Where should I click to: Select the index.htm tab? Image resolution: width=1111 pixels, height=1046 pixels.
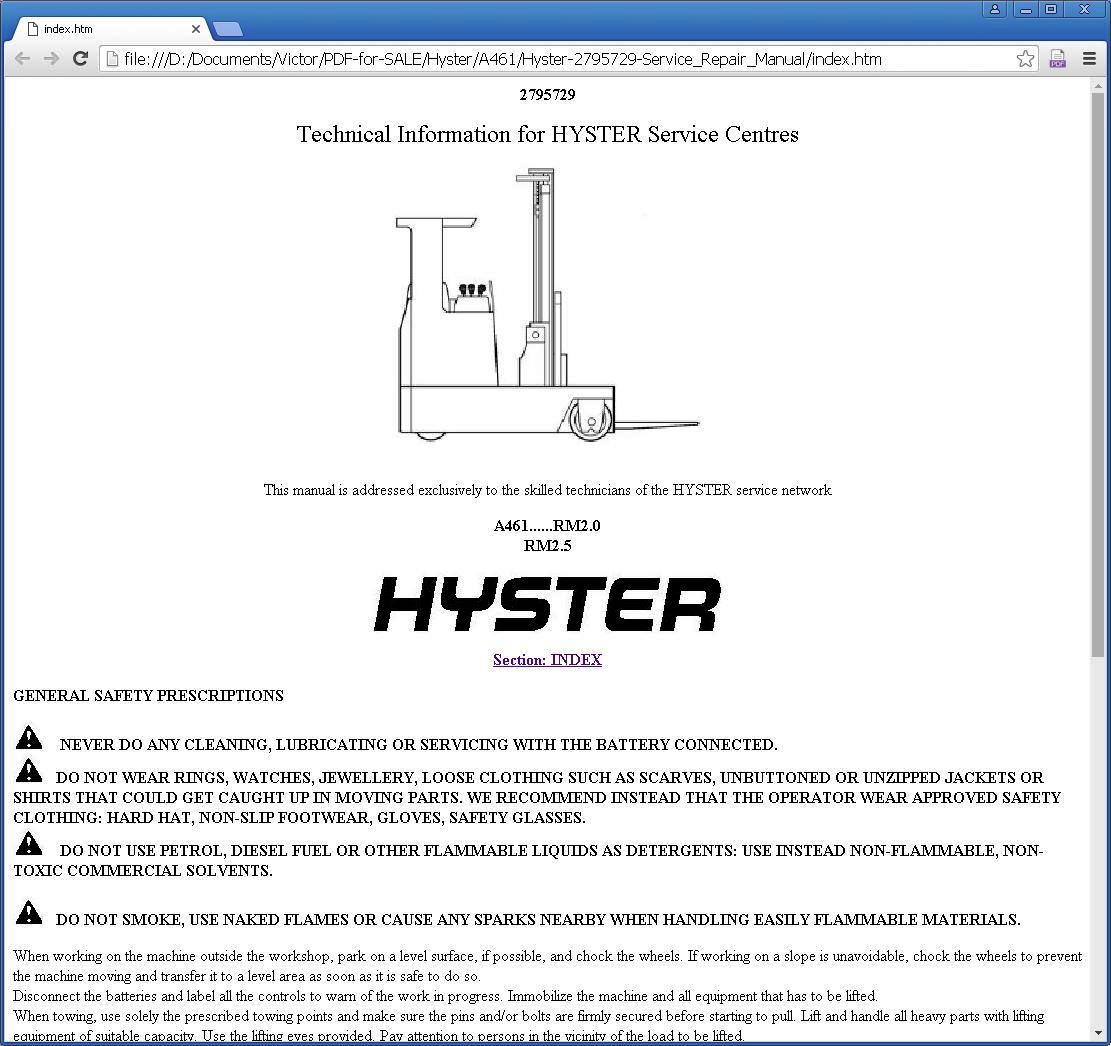(113, 29)
